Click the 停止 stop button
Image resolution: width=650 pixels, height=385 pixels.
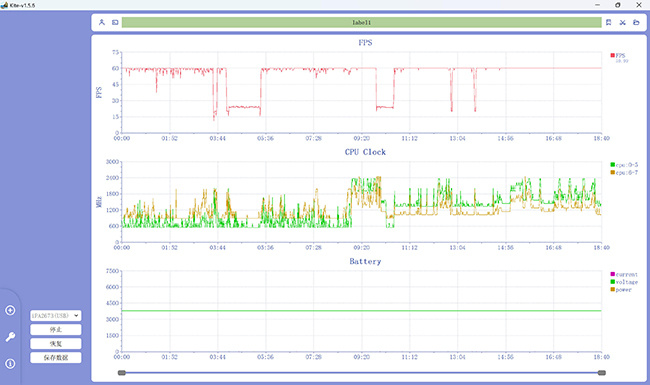(56, 330)
